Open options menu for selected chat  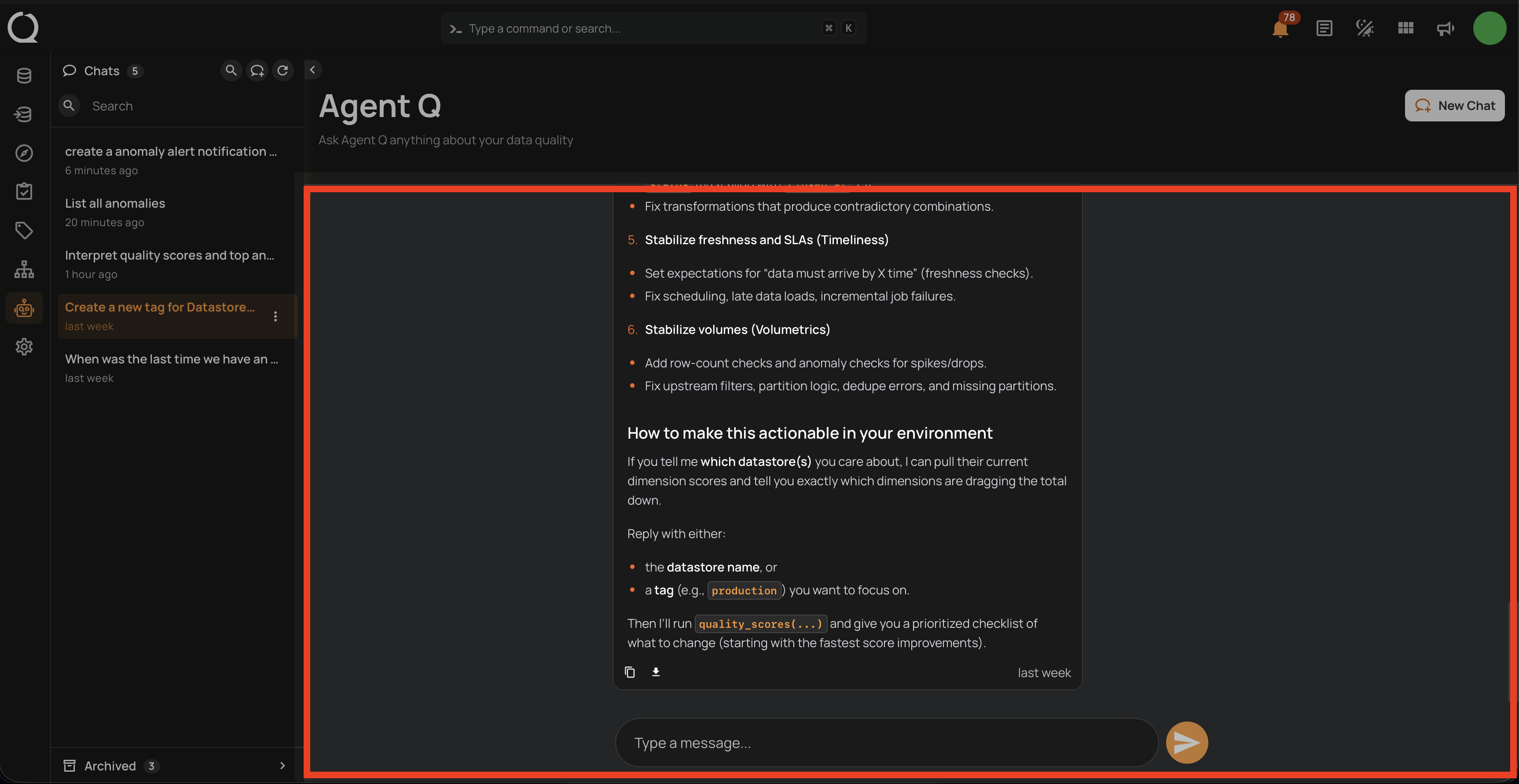pos(275,316)
